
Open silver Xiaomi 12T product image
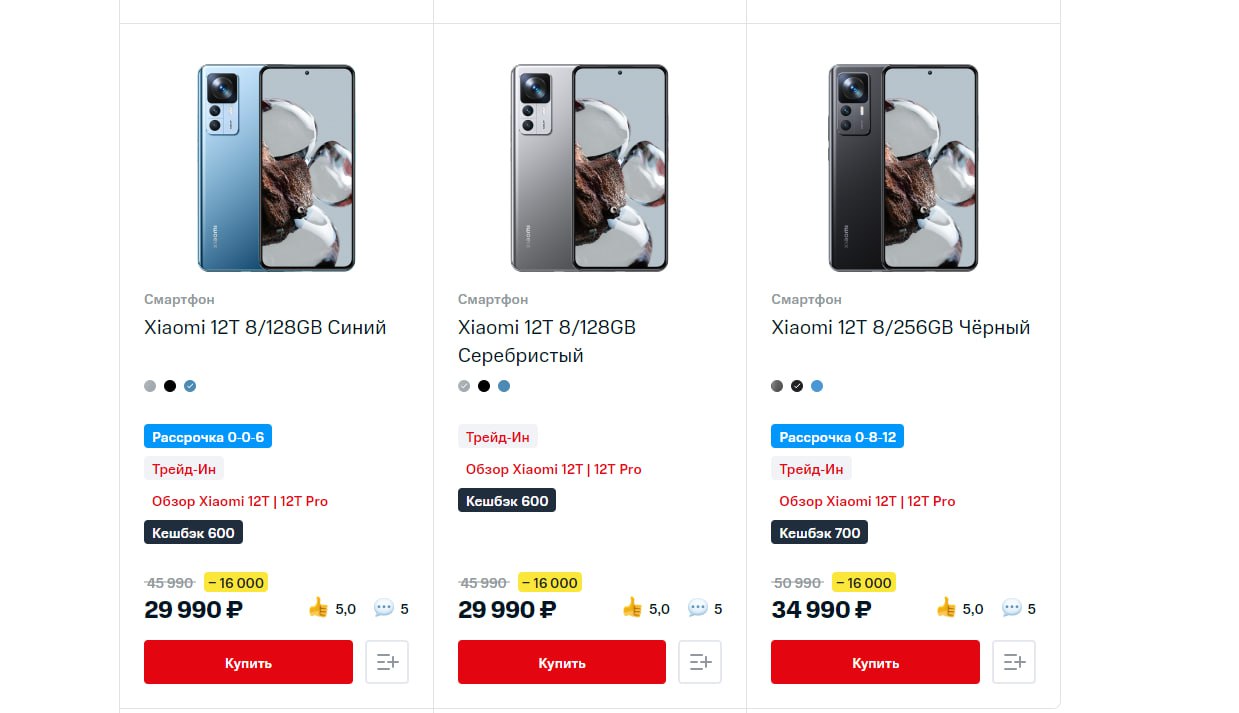coord(589,168)
